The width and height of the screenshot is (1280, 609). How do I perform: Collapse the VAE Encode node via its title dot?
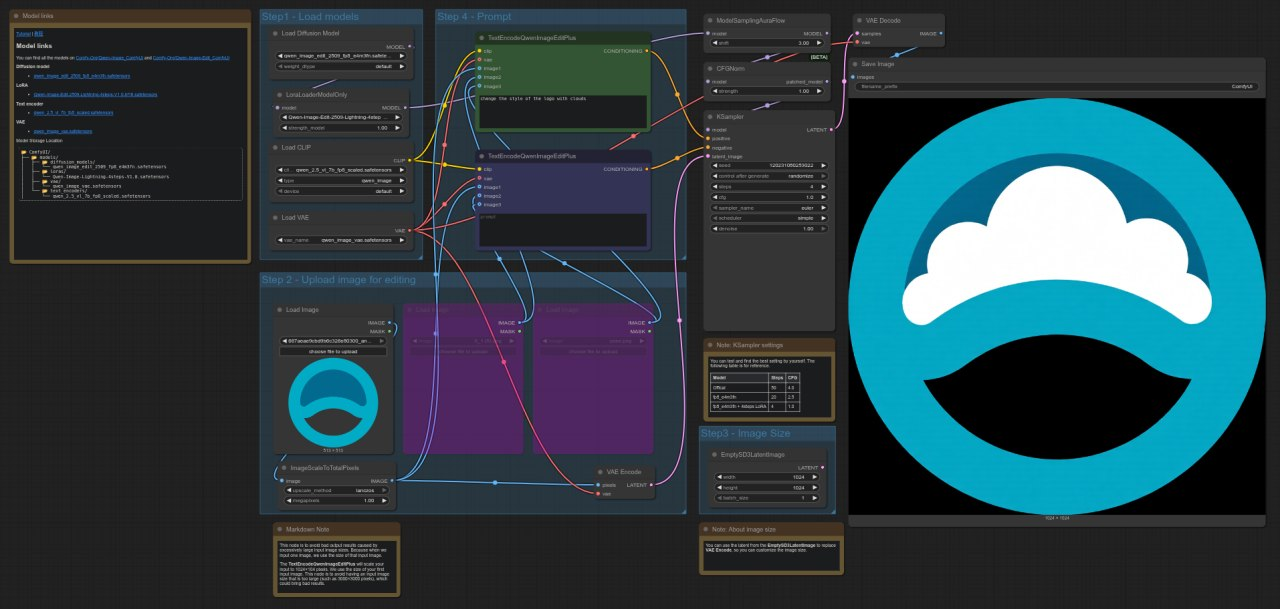599,471
